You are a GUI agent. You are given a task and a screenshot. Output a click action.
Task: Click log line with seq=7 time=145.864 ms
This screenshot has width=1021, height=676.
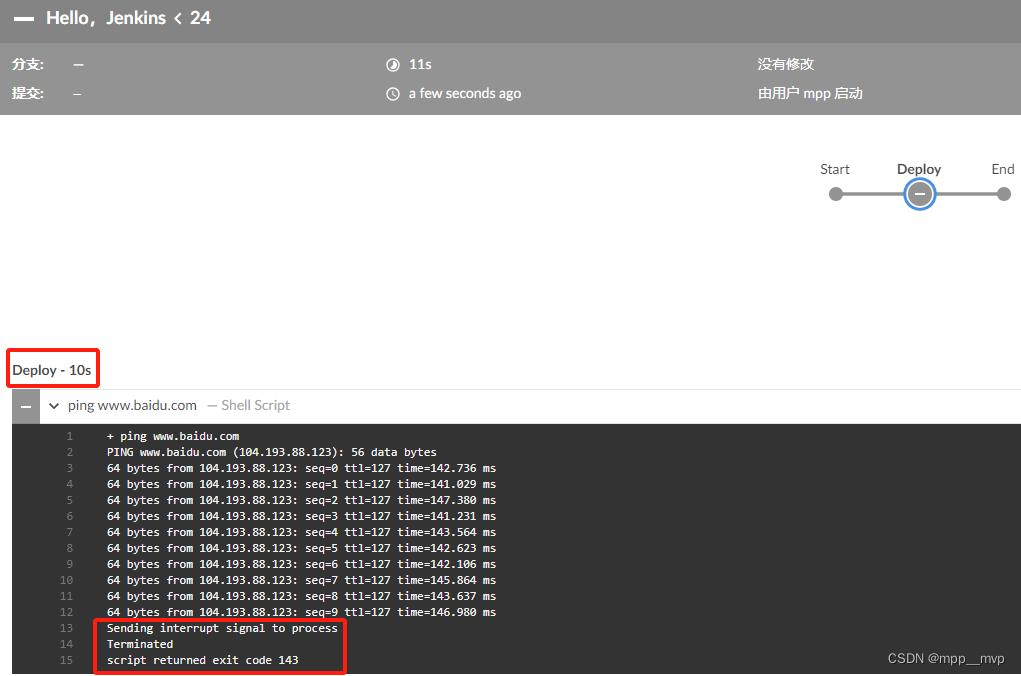pos(301,580)
